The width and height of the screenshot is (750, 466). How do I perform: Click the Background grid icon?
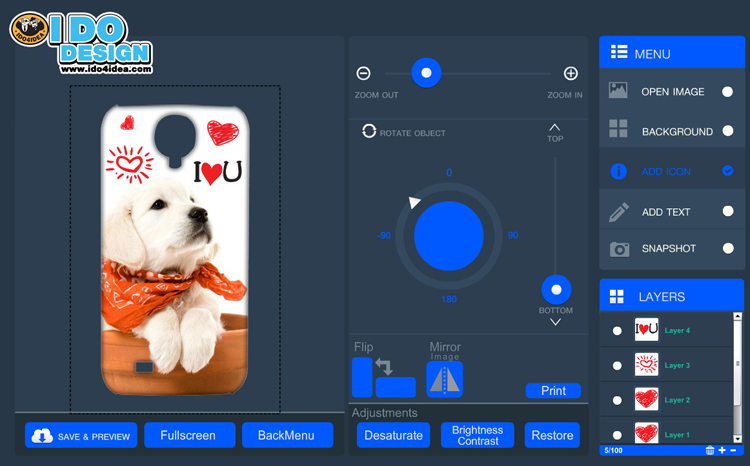[x=618, y=129]
